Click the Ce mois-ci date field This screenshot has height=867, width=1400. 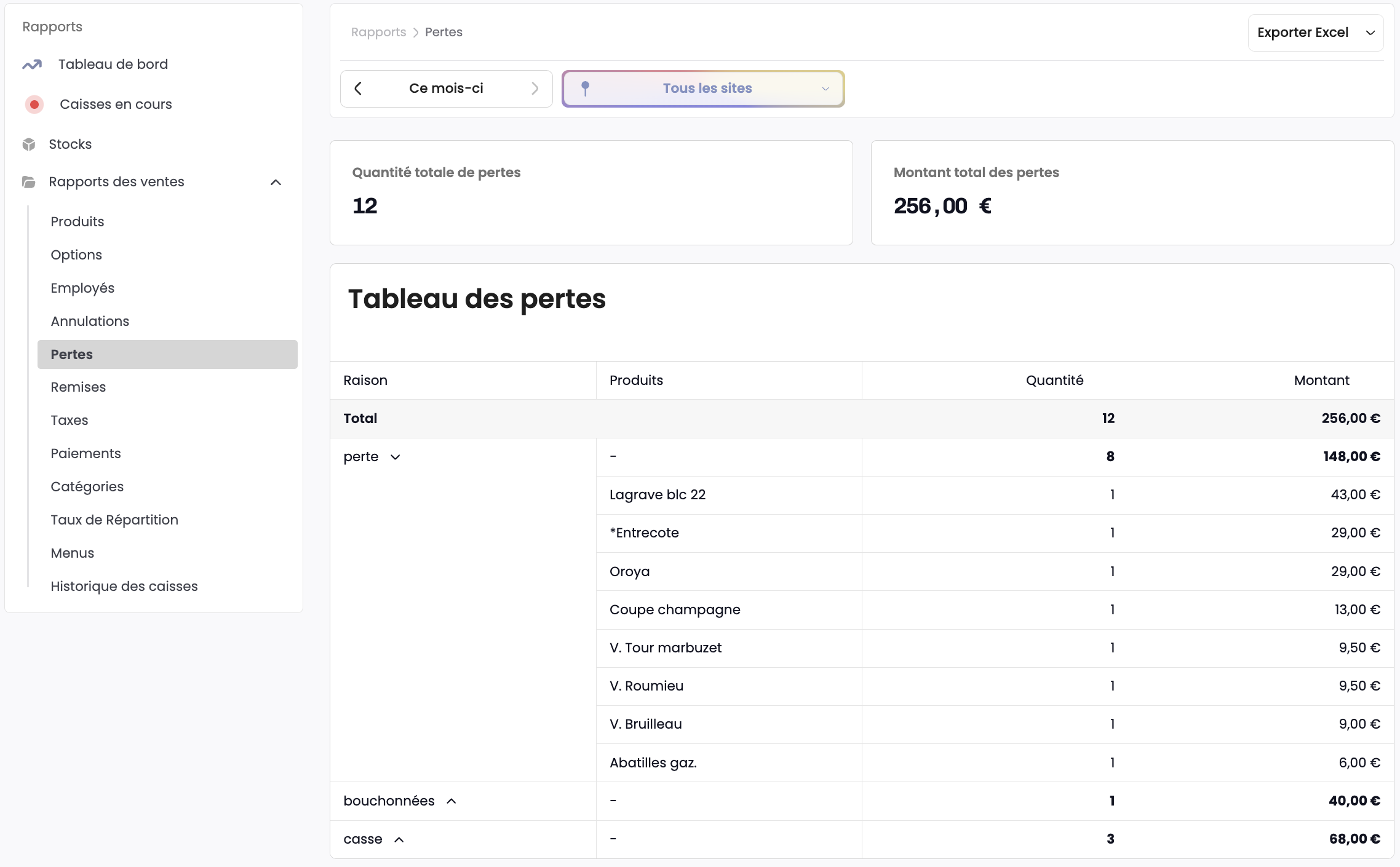(x=446, y=88)
